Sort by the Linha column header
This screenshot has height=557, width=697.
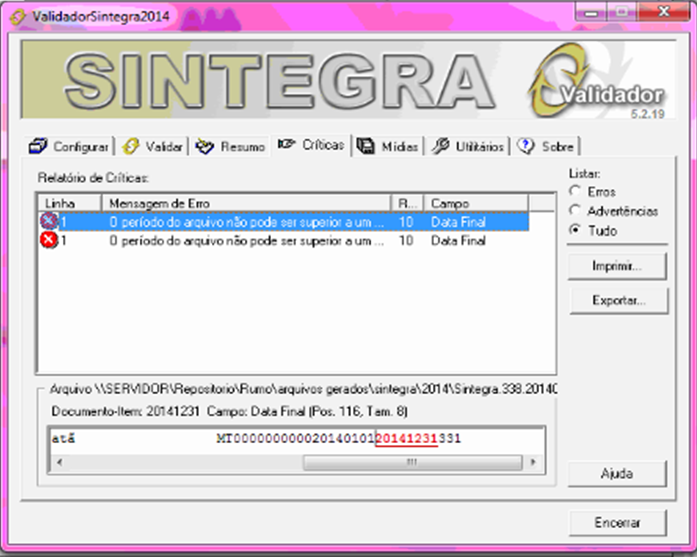(x=69, y=203)
